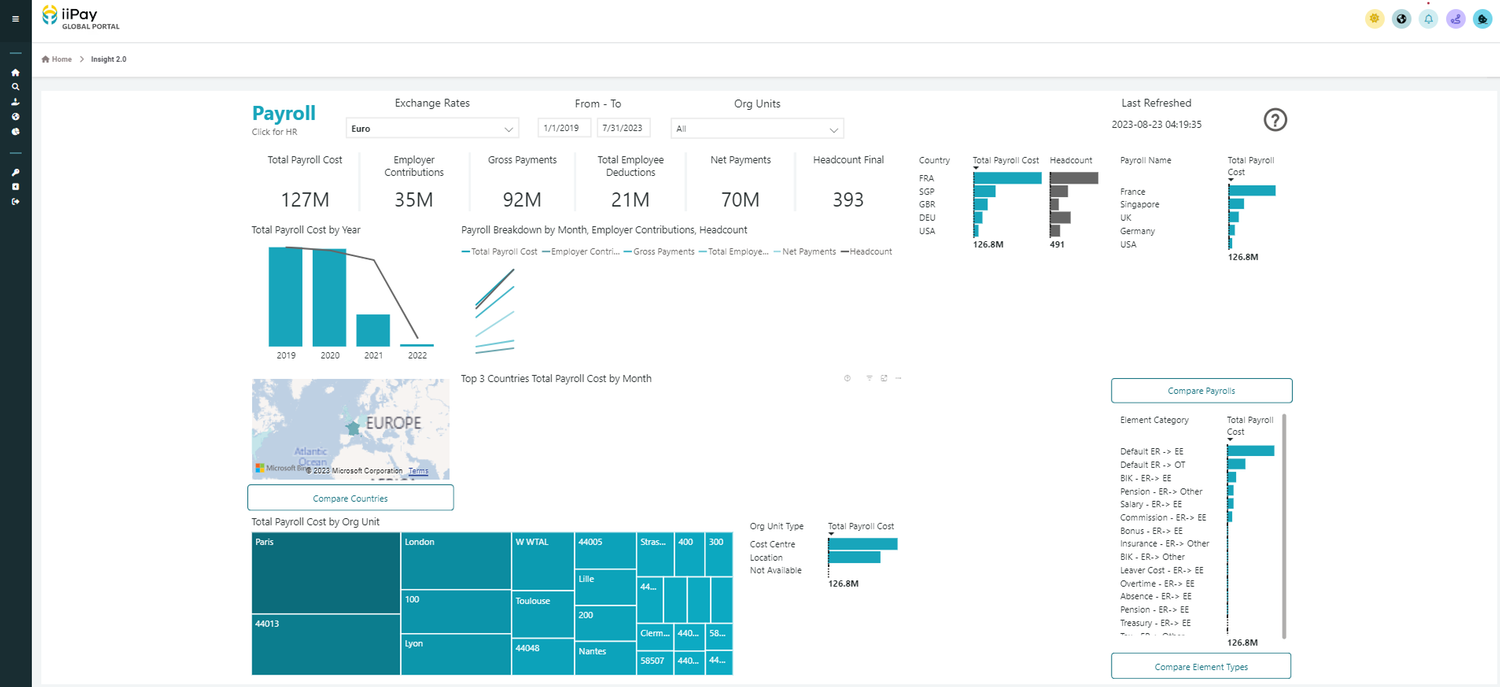Click the pie chart icon in the sidebar
The image size is (1500, 687).
click(14, 131)
